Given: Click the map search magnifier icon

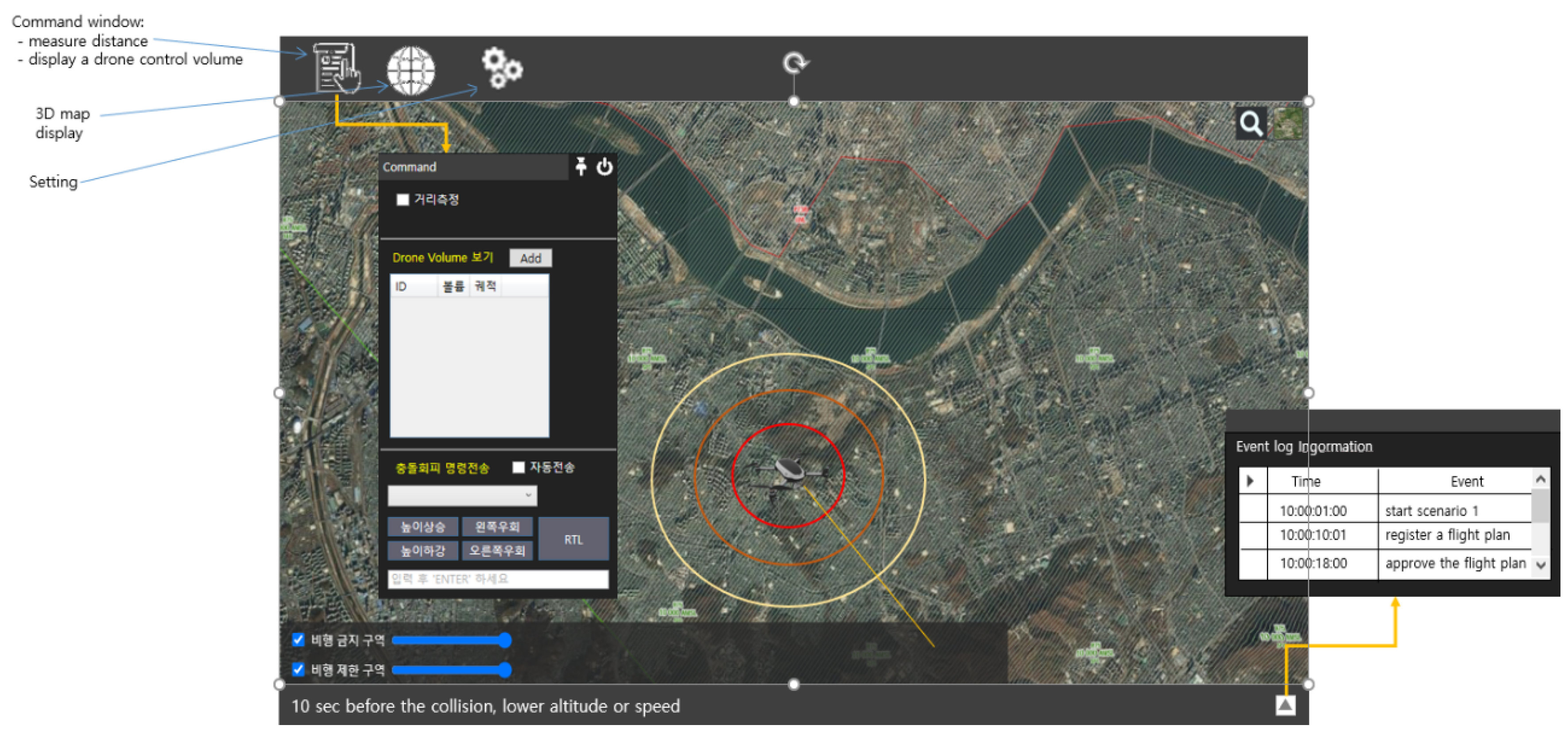Looking at the screenshot, I should (1251, 123).
